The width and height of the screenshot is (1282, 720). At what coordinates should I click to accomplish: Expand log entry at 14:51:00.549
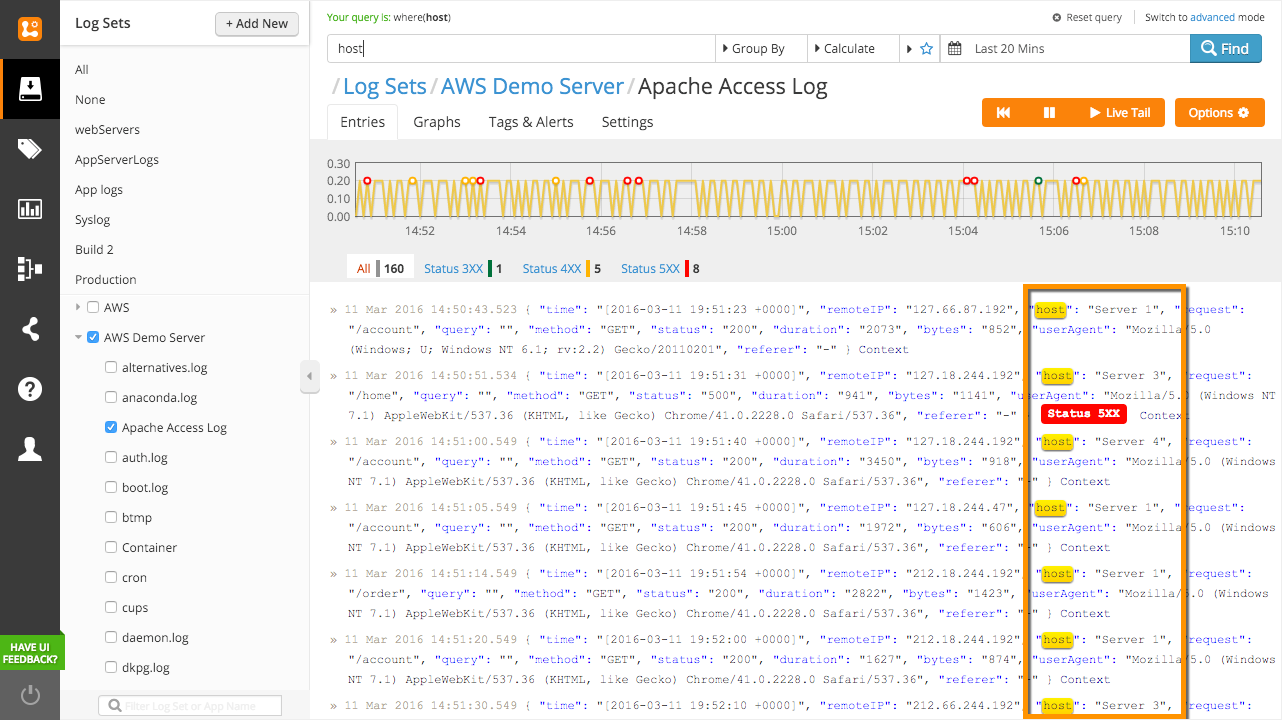(x=334, y=442)
